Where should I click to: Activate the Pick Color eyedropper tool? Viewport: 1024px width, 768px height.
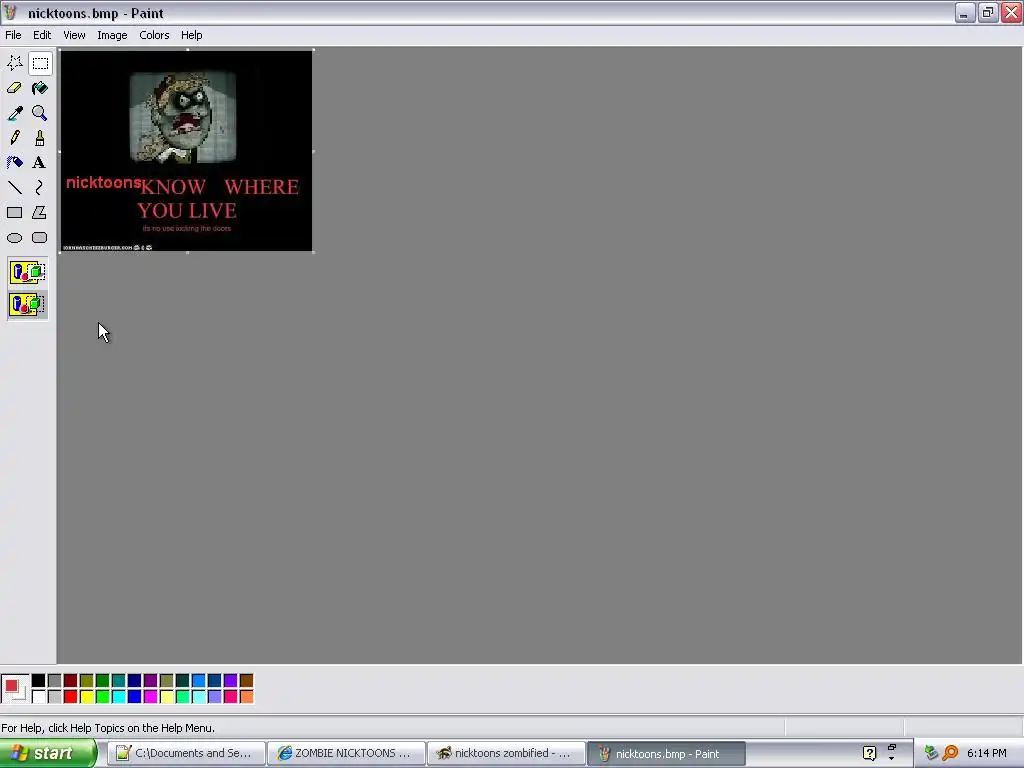(x=14, y=113)
